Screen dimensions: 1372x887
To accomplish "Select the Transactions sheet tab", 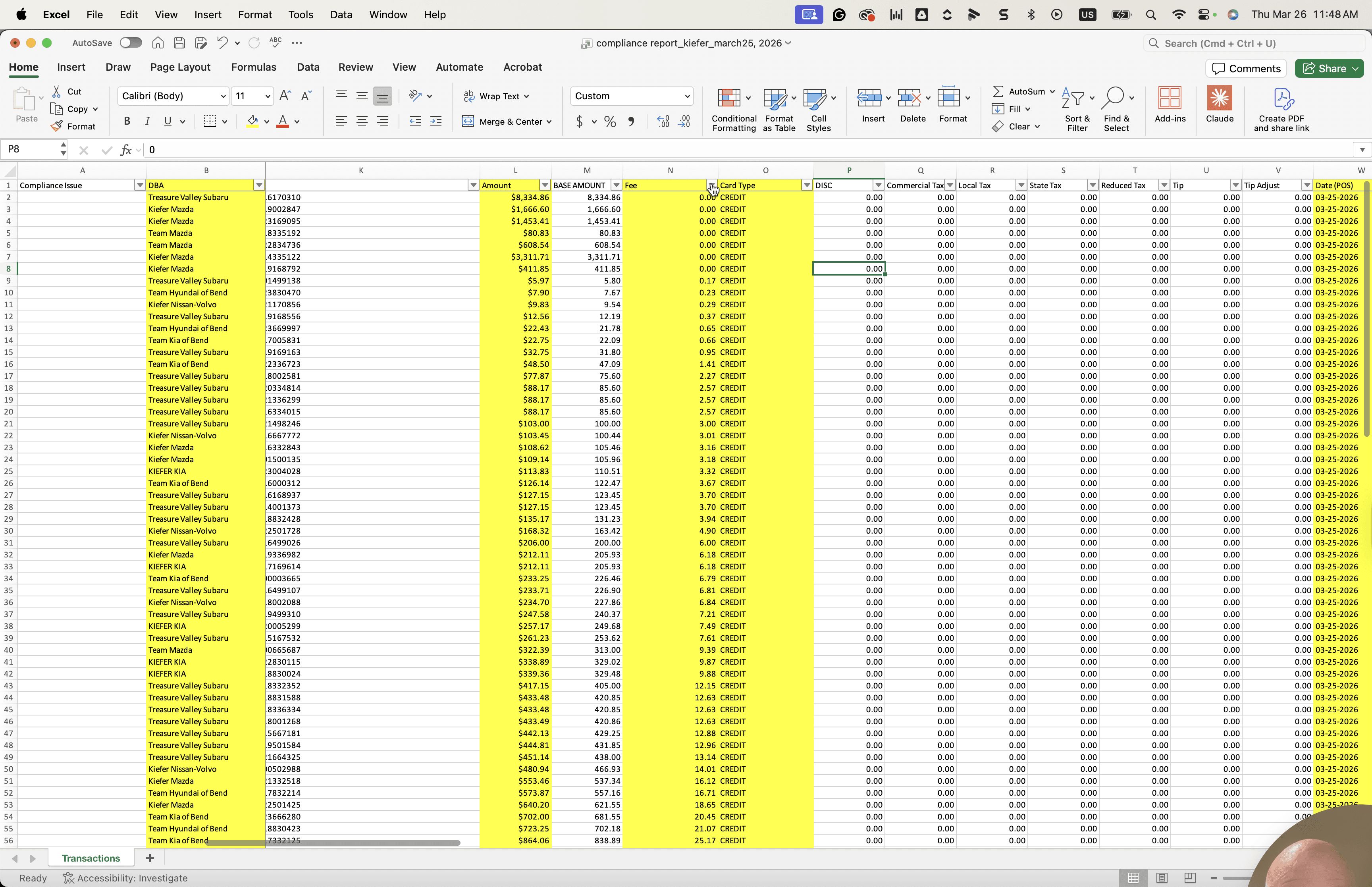I will coord(91,858).
